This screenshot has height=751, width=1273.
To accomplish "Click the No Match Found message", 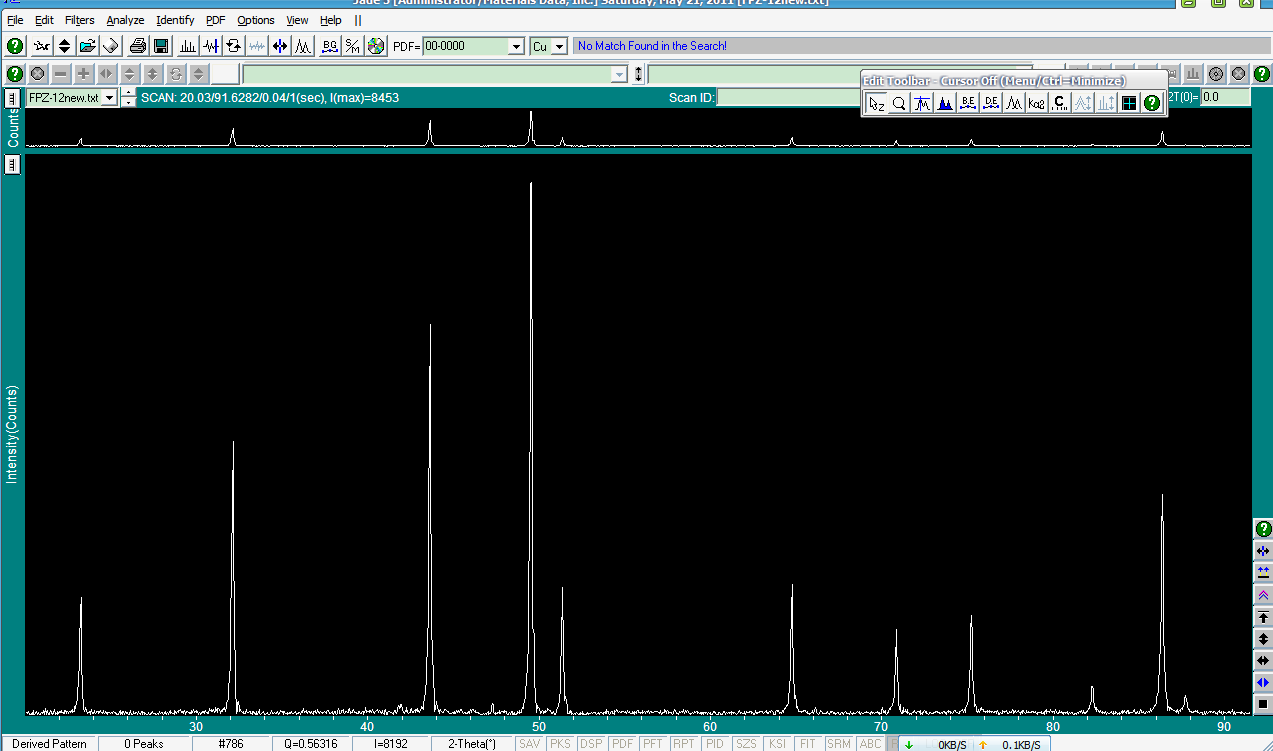I will coord(652,46).
